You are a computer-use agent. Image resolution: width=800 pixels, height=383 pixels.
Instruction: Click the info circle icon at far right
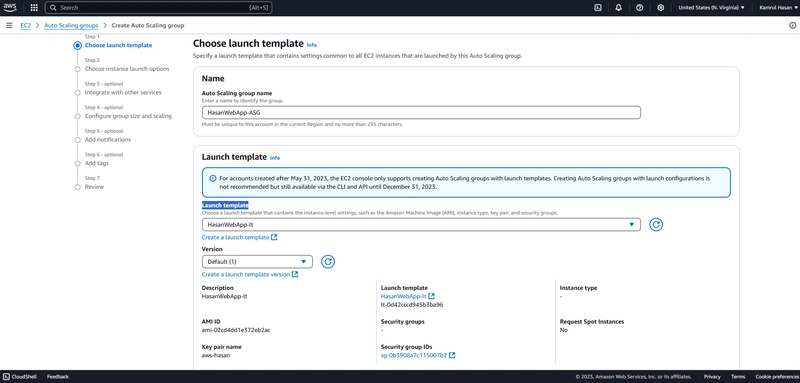tap(793, 25)
